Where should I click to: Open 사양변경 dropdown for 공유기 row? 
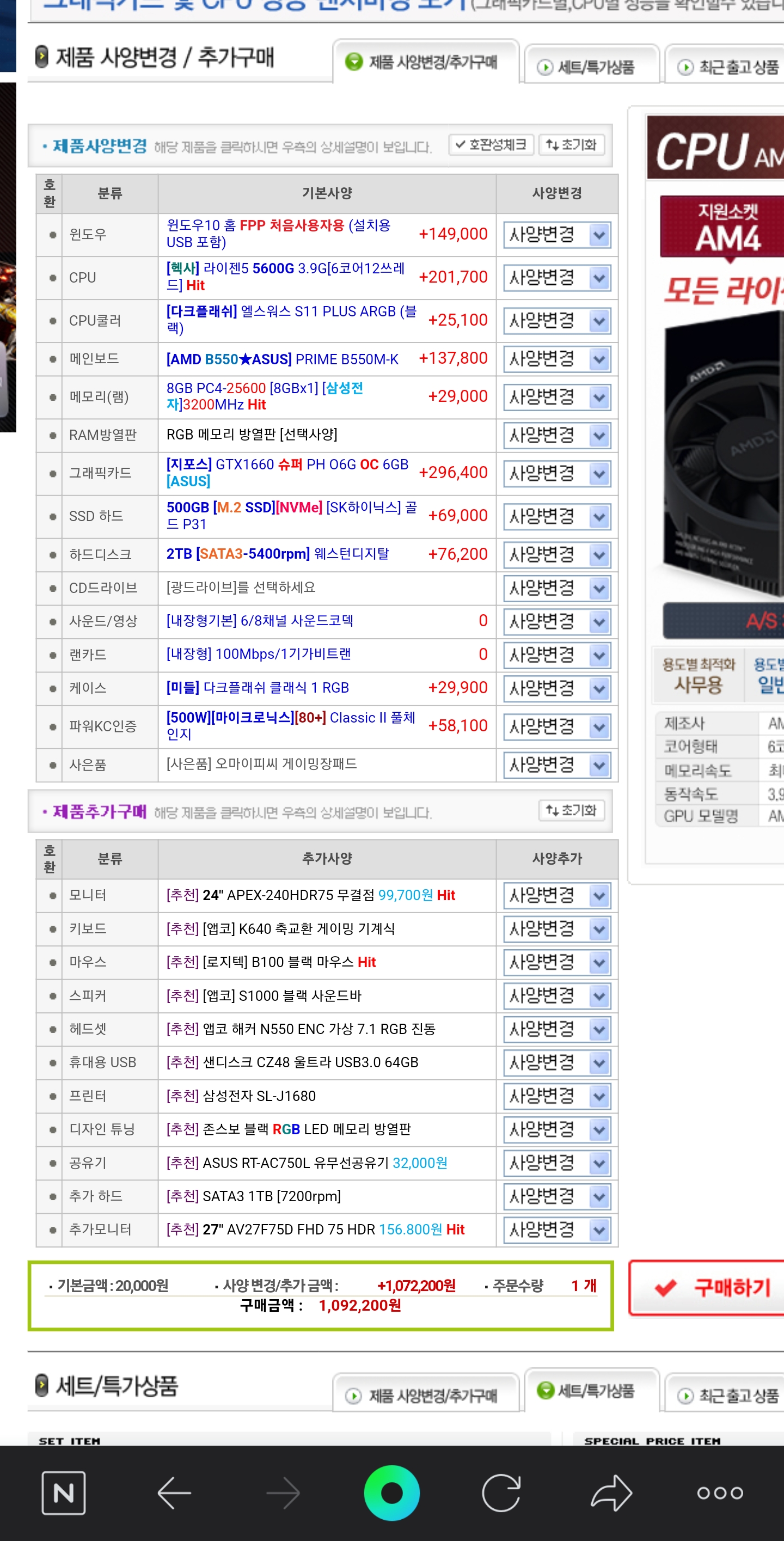[557, 1164]
